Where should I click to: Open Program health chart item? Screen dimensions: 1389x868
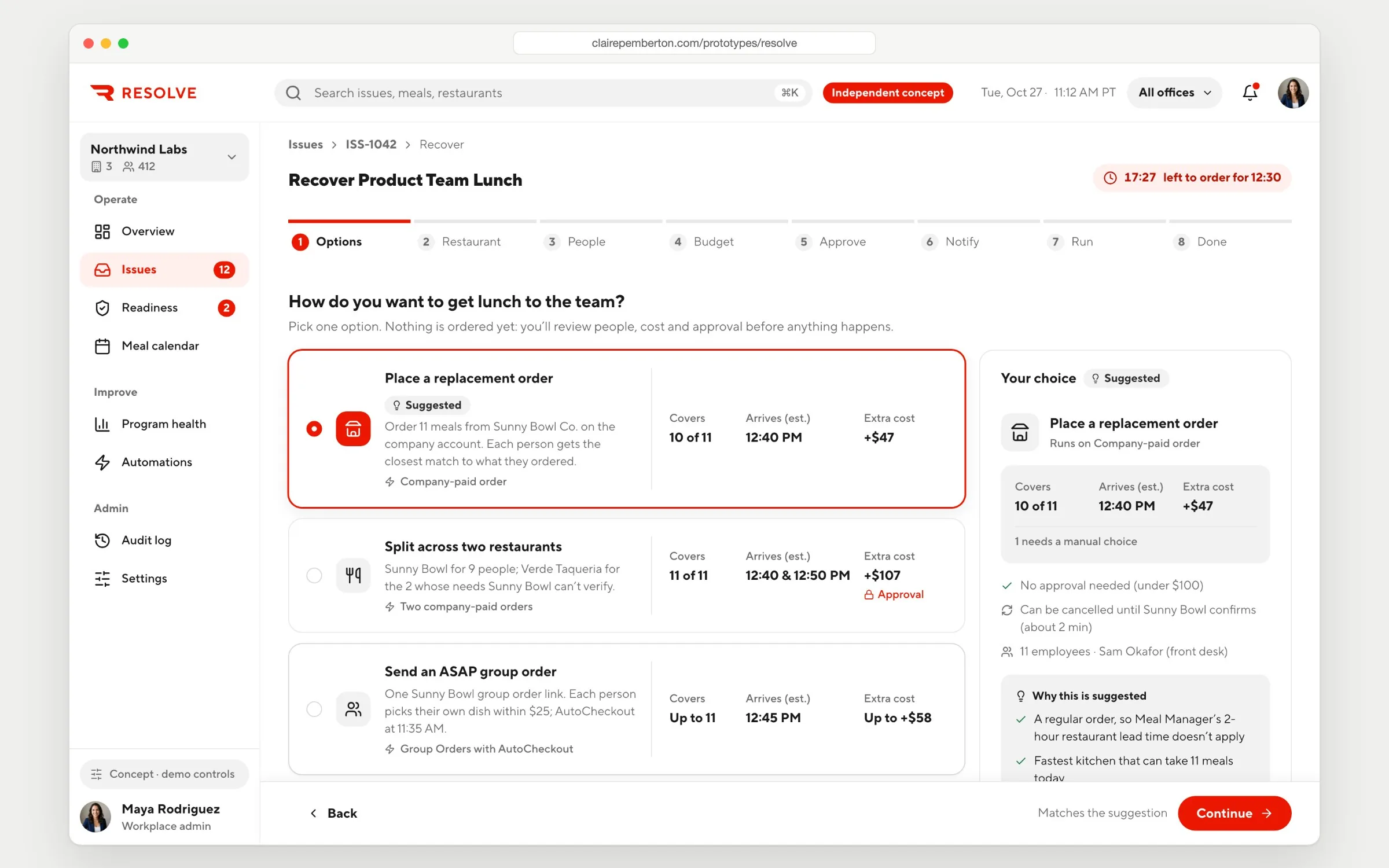coord(164,424)
